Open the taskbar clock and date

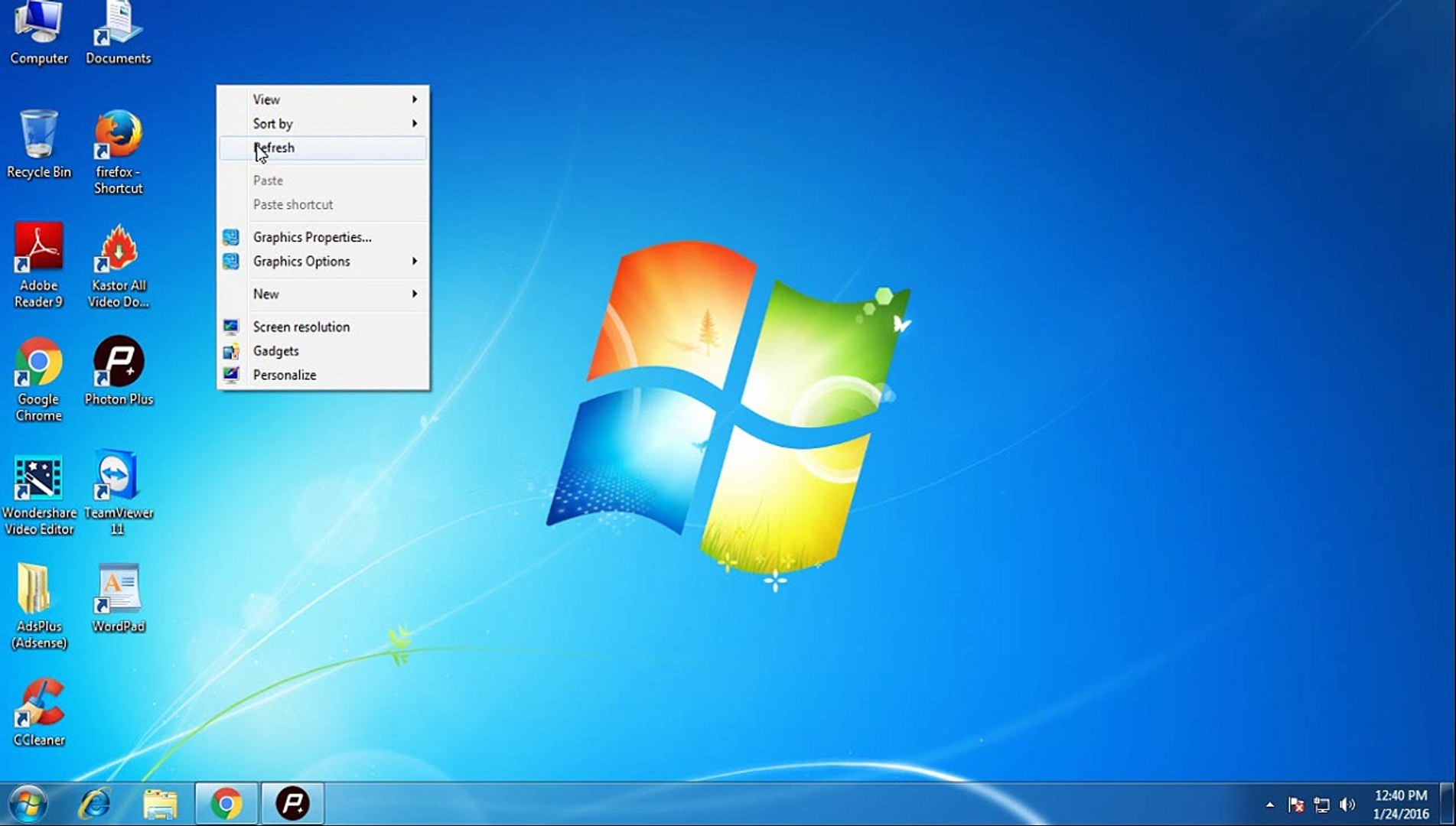click(x=1401, y=805)
